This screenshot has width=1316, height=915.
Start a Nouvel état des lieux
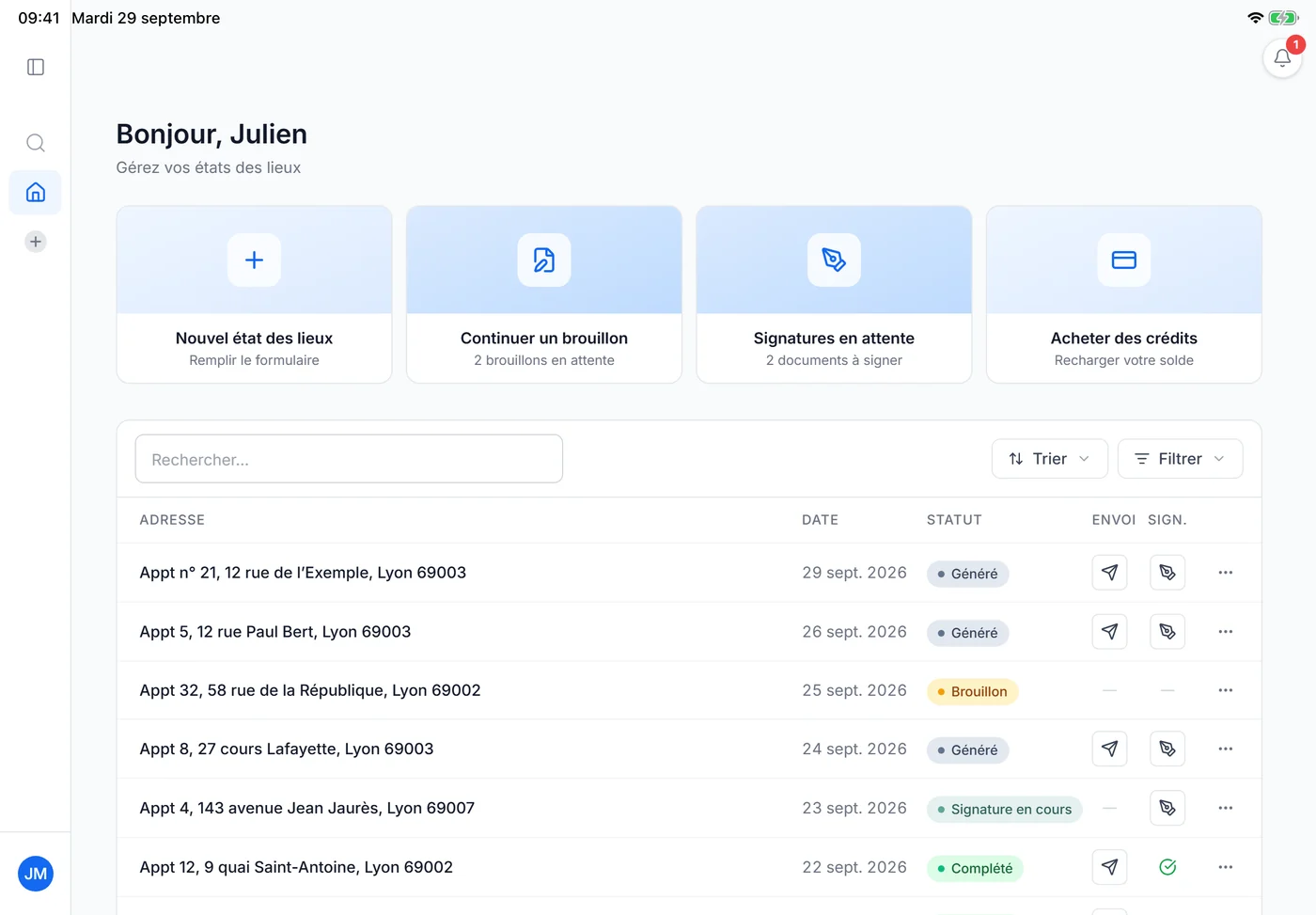254,294
